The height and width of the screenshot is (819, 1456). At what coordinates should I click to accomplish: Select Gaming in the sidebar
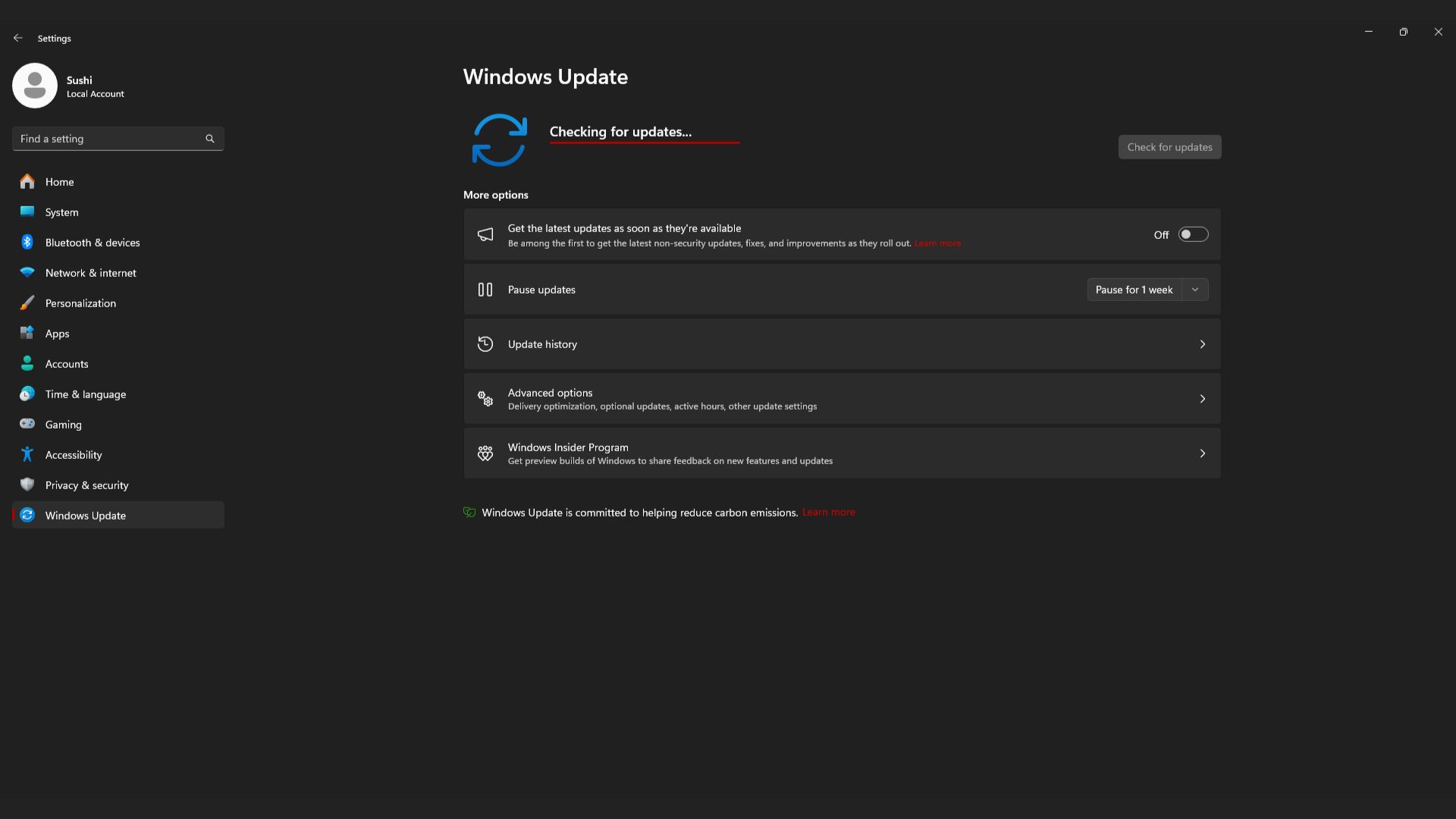pos(118,425)
